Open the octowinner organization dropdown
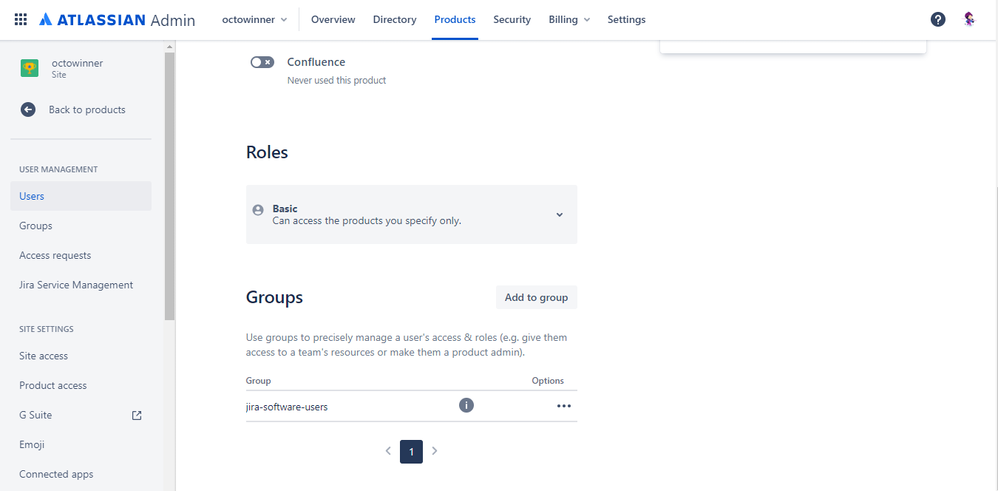The width and height of the screenshot is (998, 491). [255, 20]
